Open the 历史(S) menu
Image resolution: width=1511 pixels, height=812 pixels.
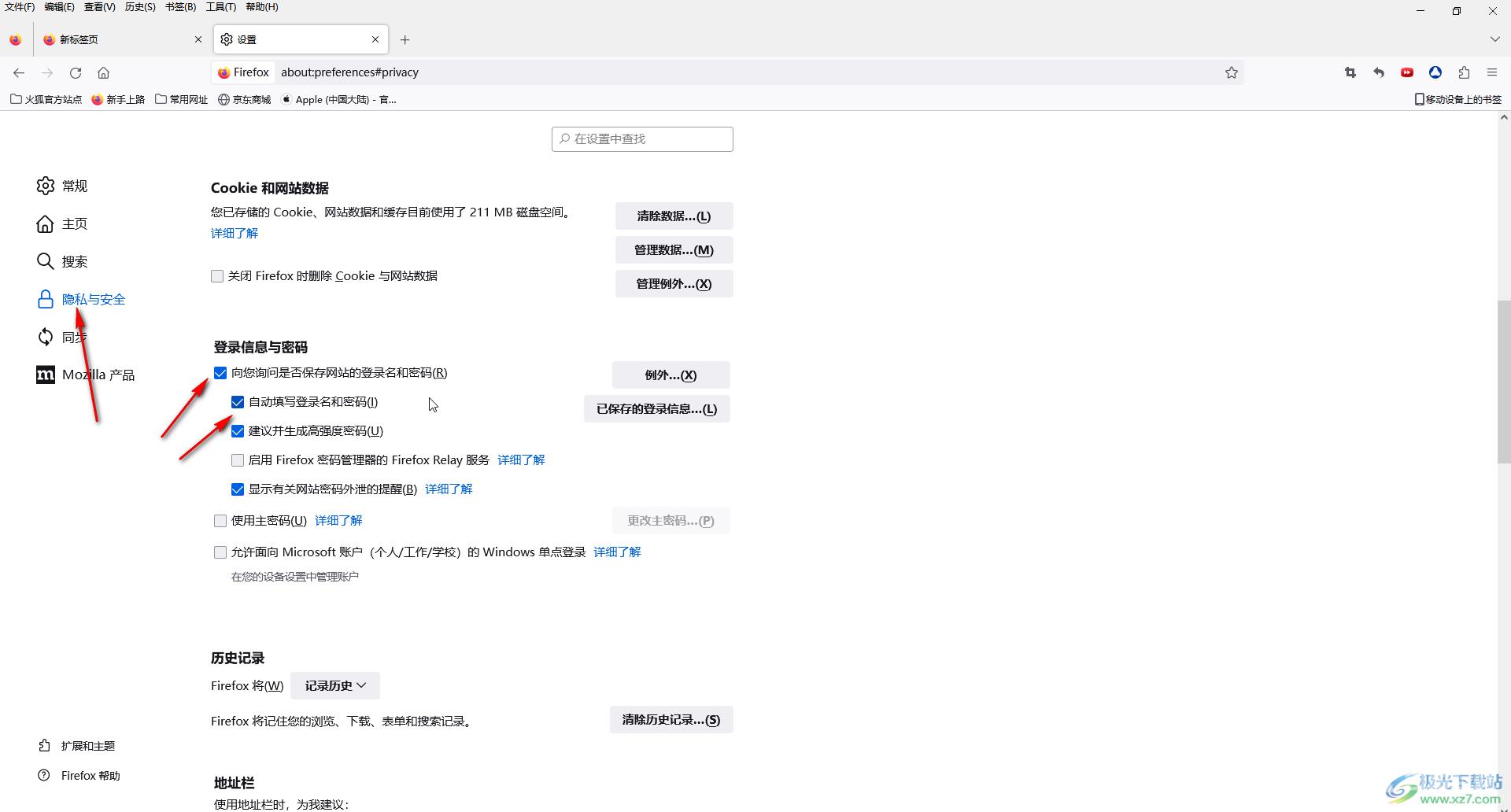point(140,7)
